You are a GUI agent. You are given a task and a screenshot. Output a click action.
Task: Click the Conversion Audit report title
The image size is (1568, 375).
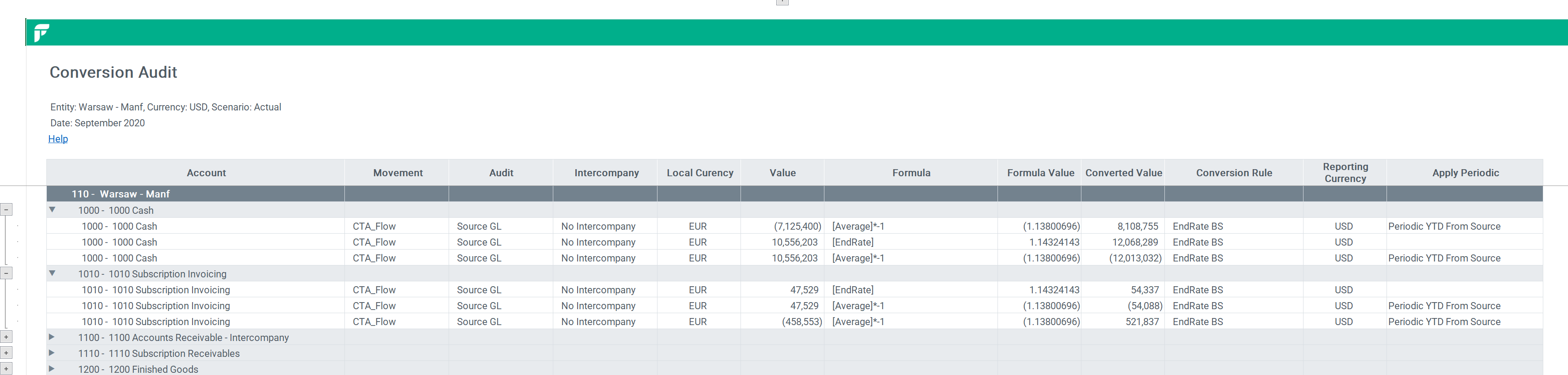pyautogui.click(x=113, y=72)
